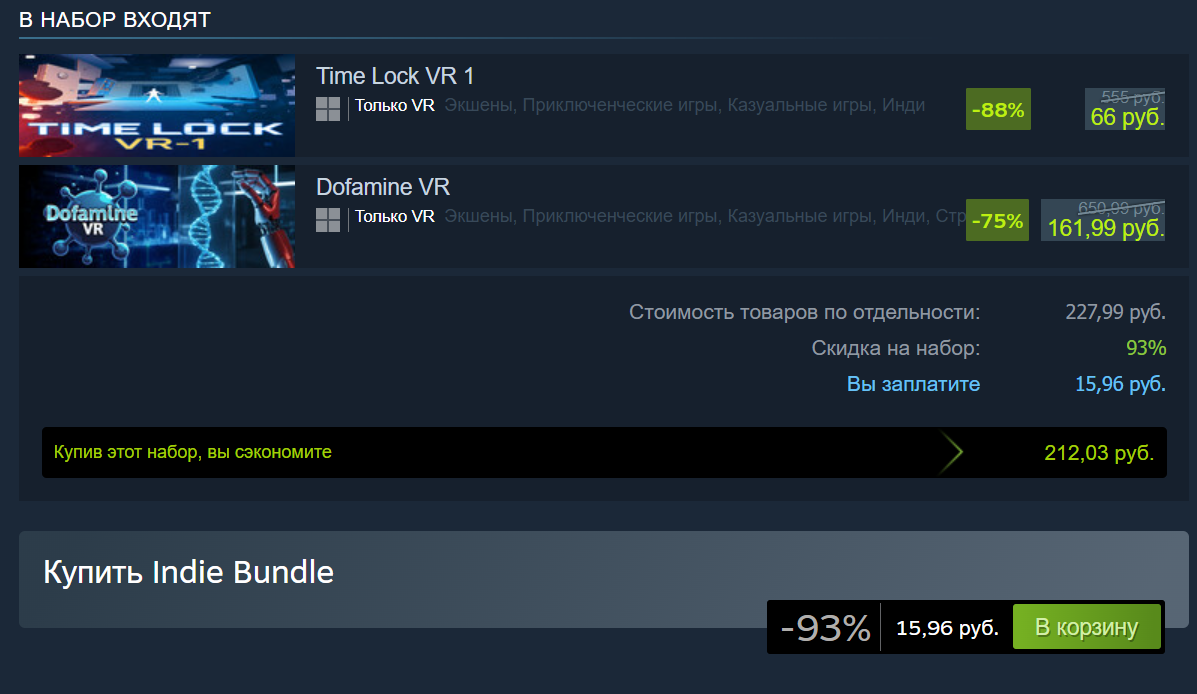Click the green arrow in savings bar
This screenshot has height=694, width=1197.
[951, 453]
